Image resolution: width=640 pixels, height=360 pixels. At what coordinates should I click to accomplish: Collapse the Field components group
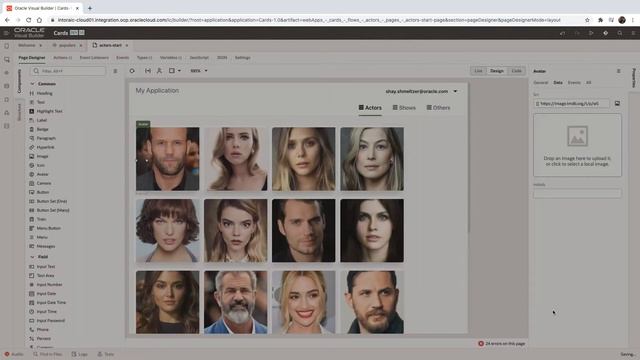pyautogui.click(x=32, y=257)
